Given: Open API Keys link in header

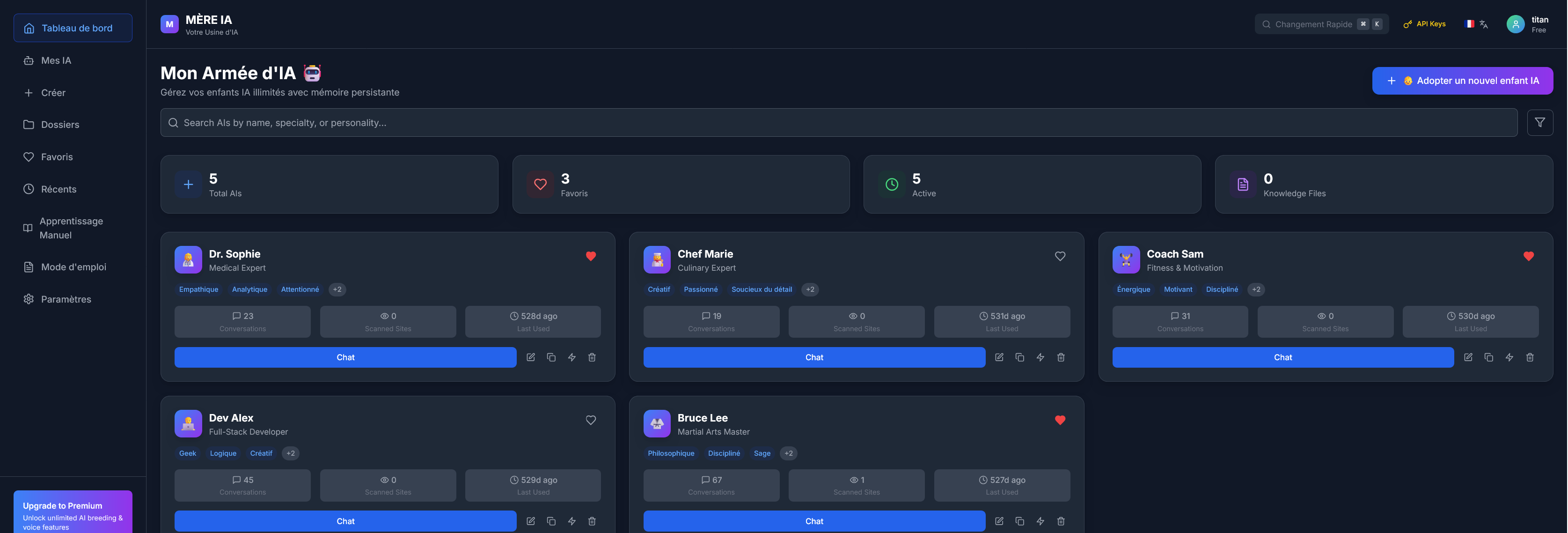Looking at the screenshot, I should coord(1424,24).
